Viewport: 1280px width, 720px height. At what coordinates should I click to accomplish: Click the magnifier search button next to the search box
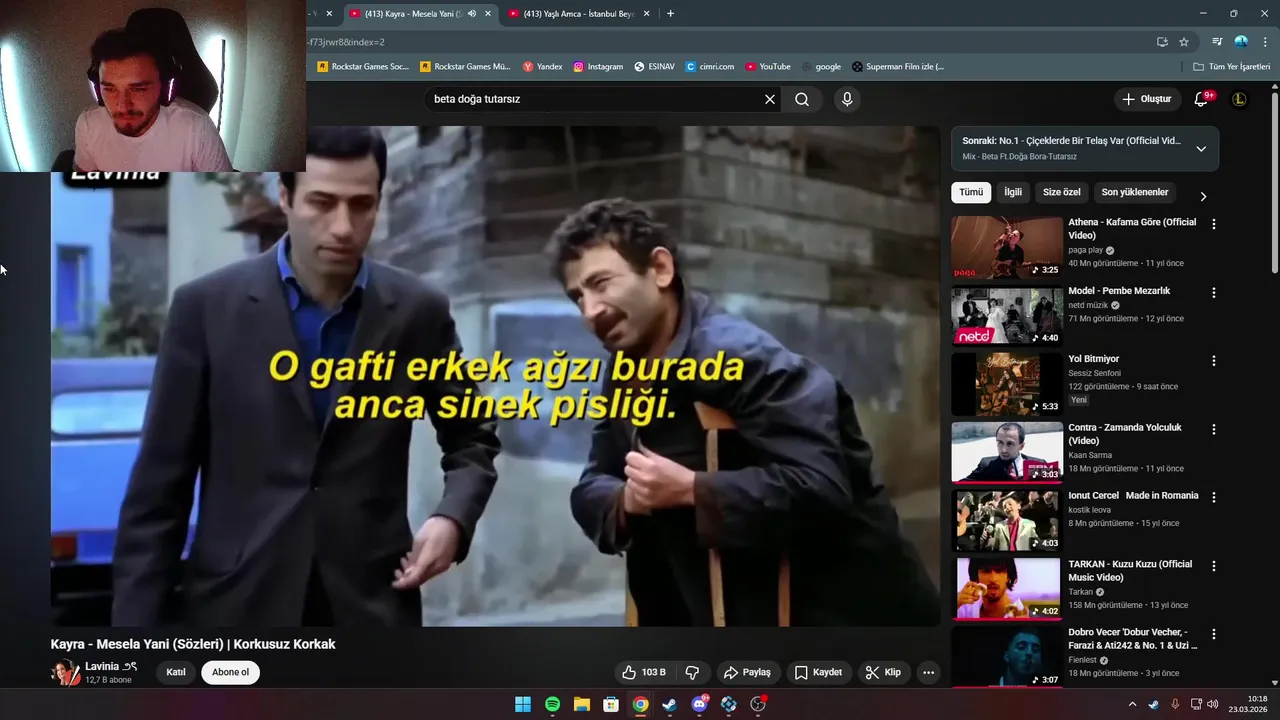(x=802, y=99)
